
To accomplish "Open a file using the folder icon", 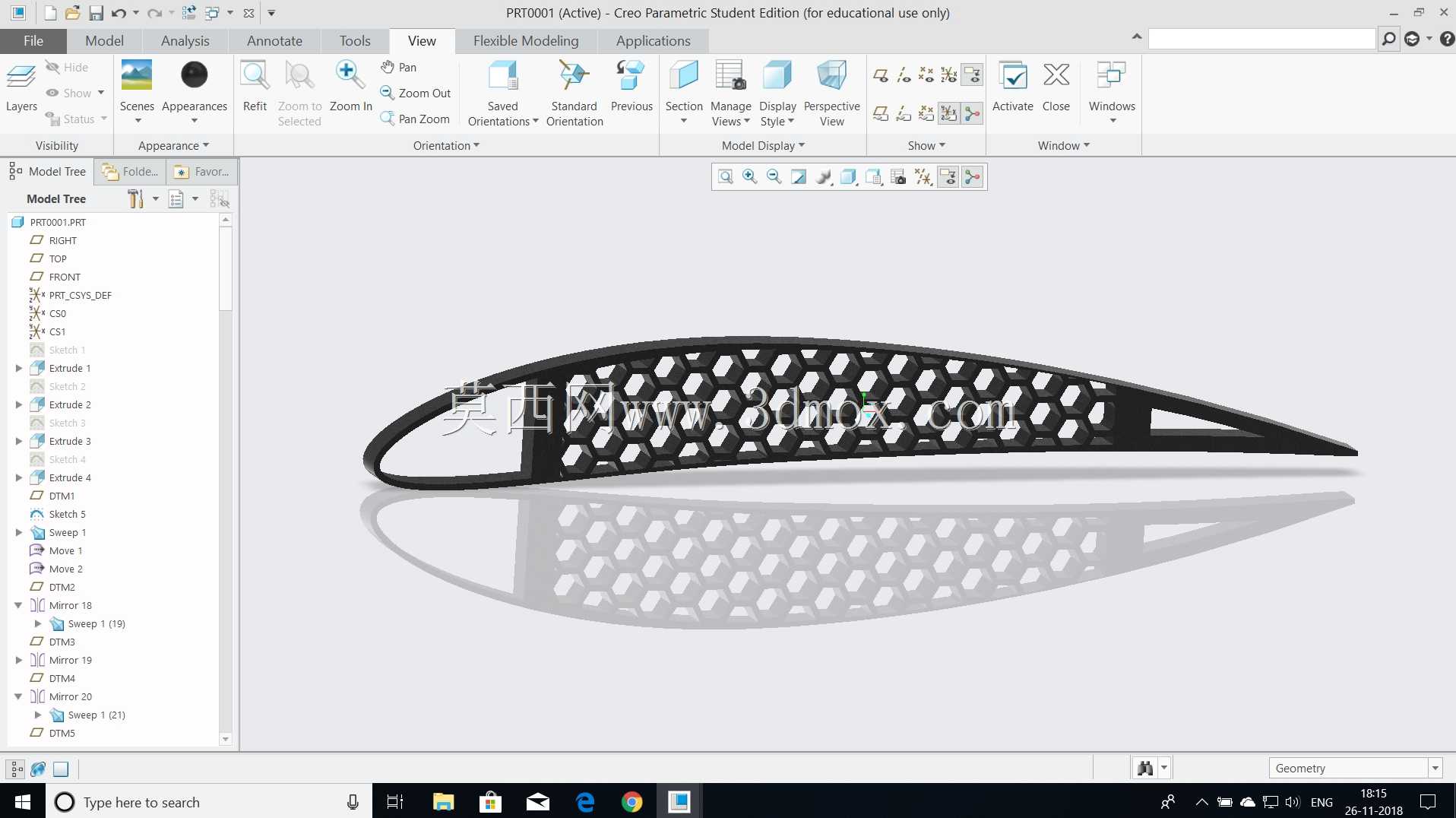I will click(73, 13).
